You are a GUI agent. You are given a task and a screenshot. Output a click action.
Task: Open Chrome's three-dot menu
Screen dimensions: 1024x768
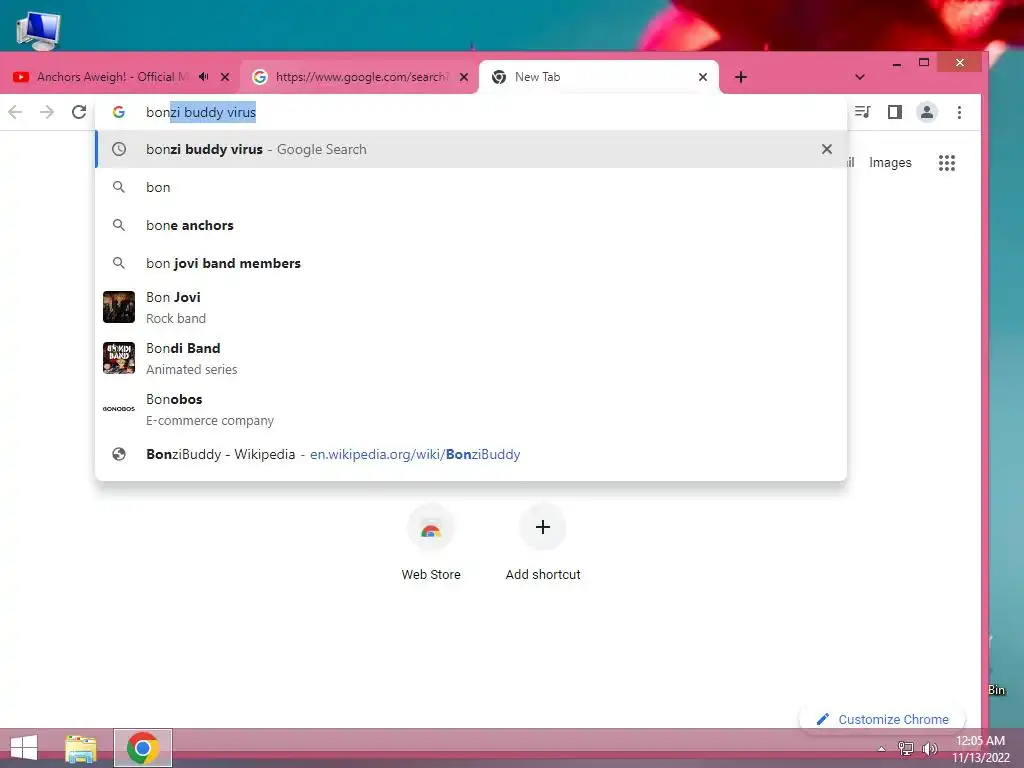pyautogui.click(x=959, y=112)
